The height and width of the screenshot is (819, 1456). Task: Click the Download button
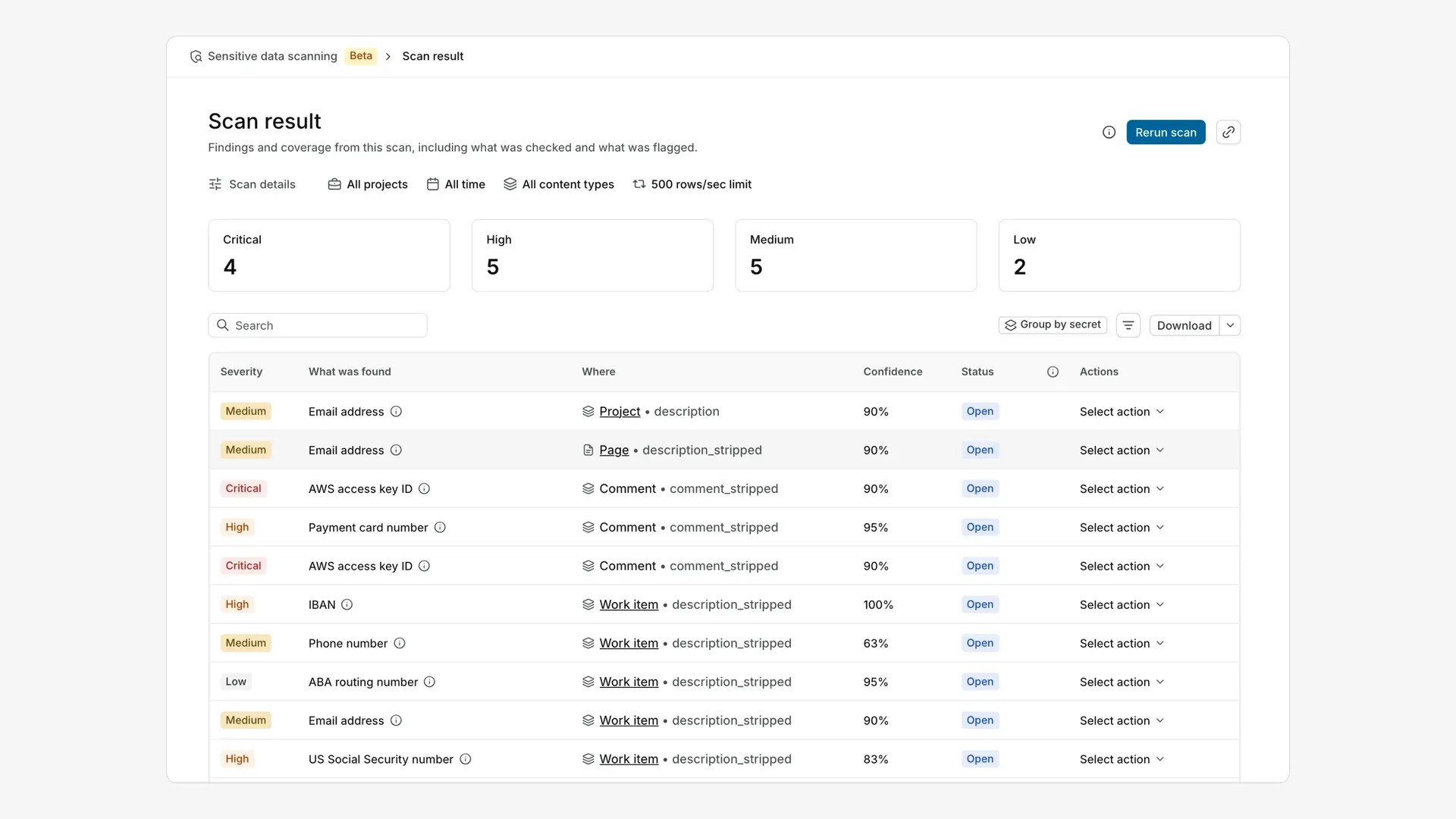pyautogui.click(x=1184, y=325)
